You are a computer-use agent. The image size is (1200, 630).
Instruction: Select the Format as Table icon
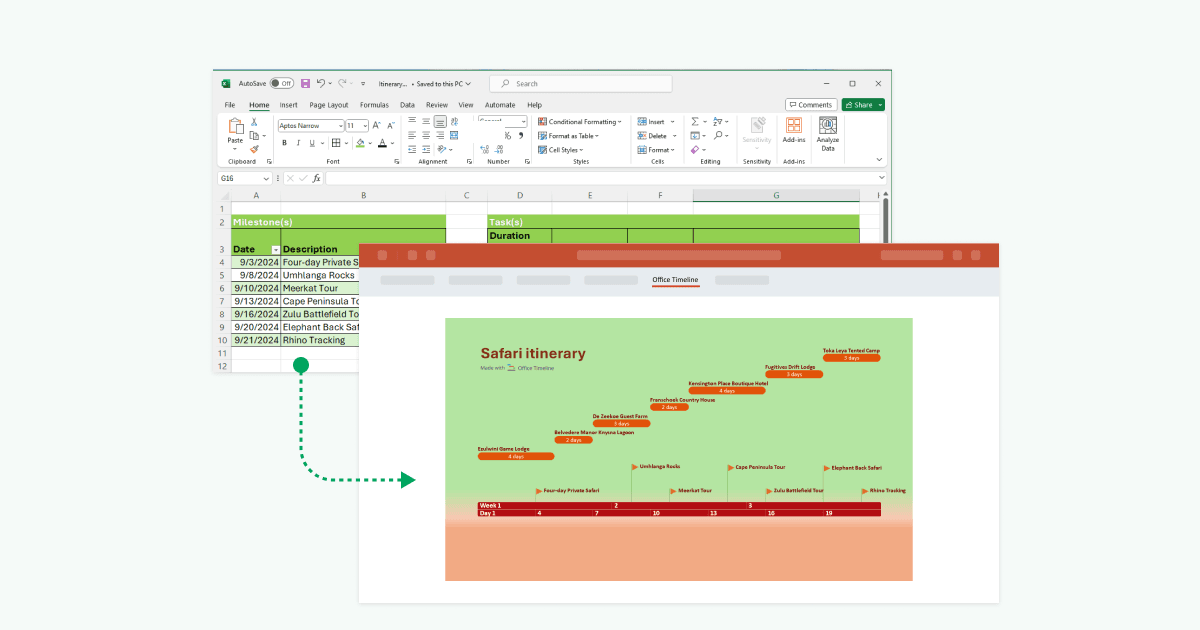coord(543,136)
